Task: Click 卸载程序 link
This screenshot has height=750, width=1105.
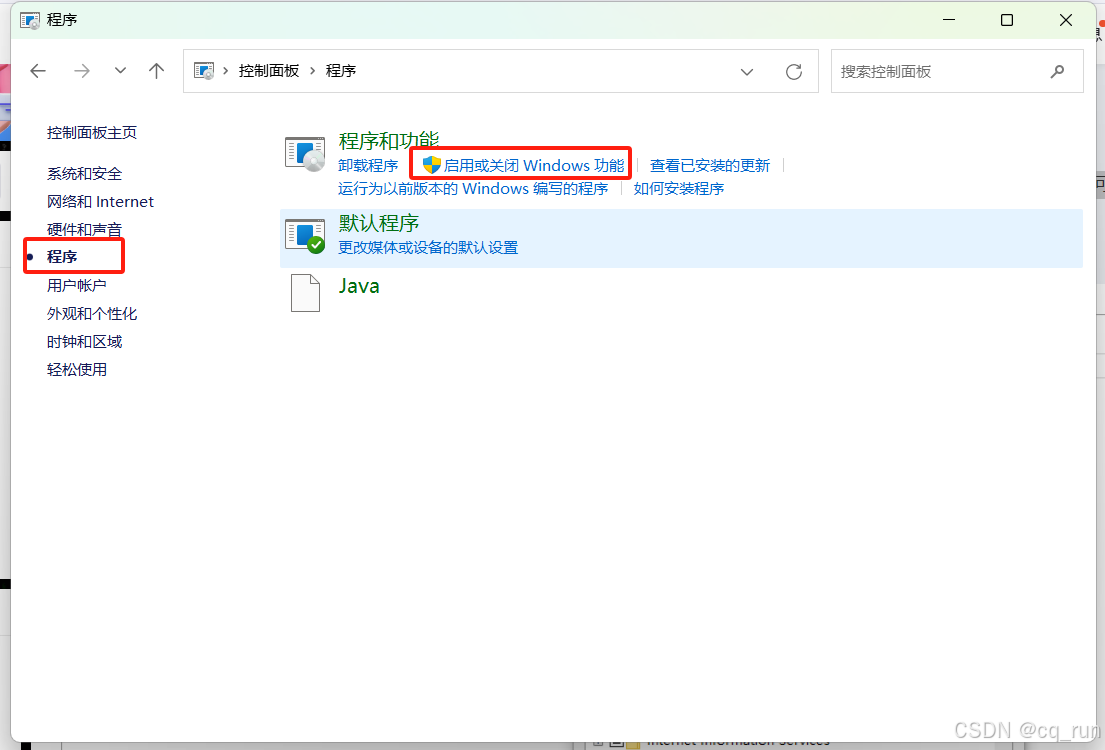Action: coord(368,166)
